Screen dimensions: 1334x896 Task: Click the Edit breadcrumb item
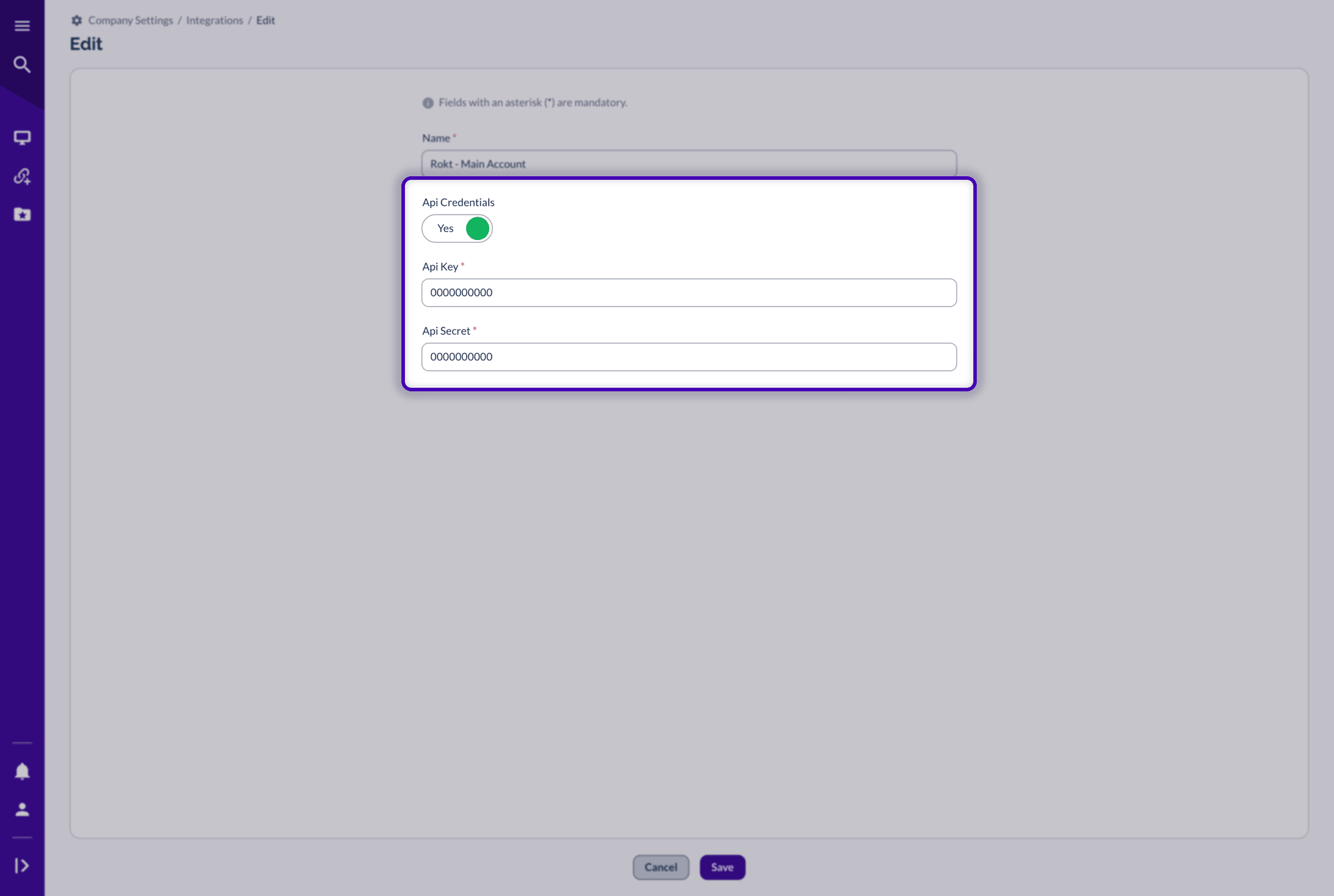coord(265,21)
